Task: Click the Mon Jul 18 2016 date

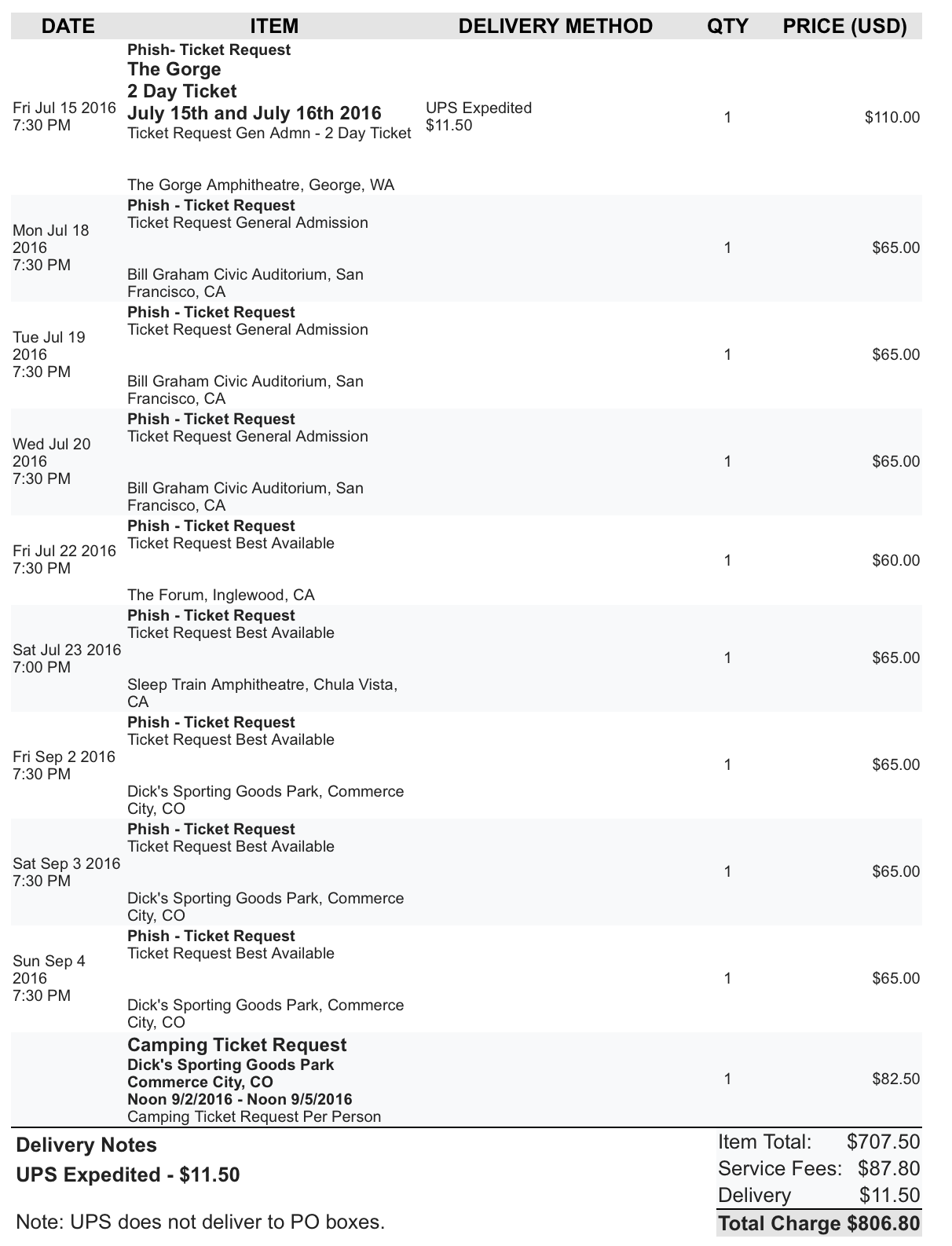Action: point(51,247)
